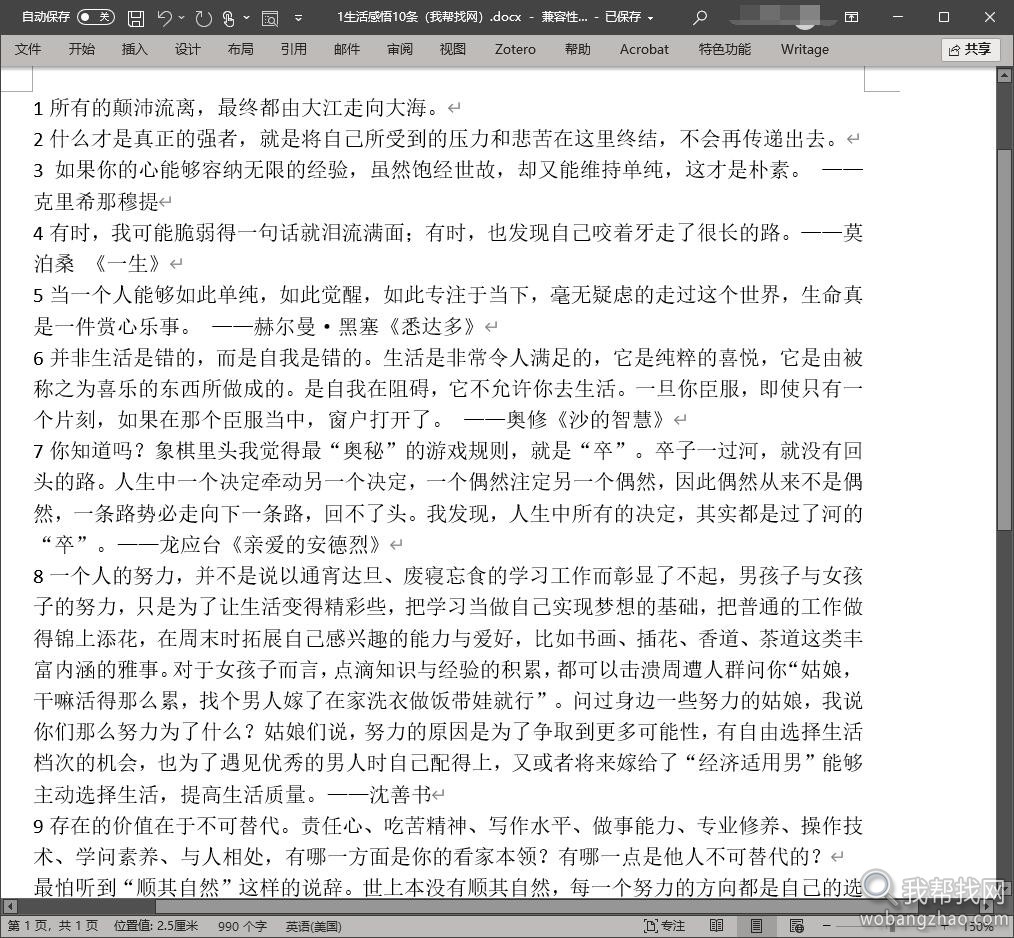Click the word 克里希那穆提 in paragraph 3
Screen dimensions: 1014x938
pos(96,201)
